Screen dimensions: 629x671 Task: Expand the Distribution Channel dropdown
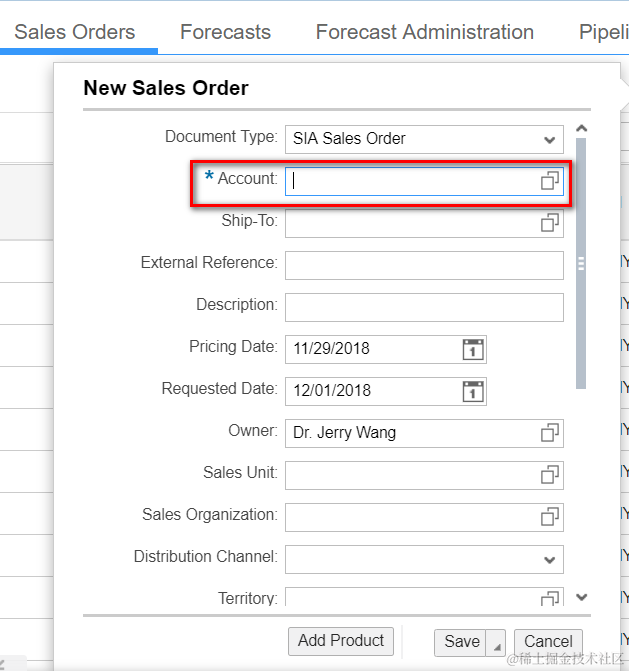549,560
